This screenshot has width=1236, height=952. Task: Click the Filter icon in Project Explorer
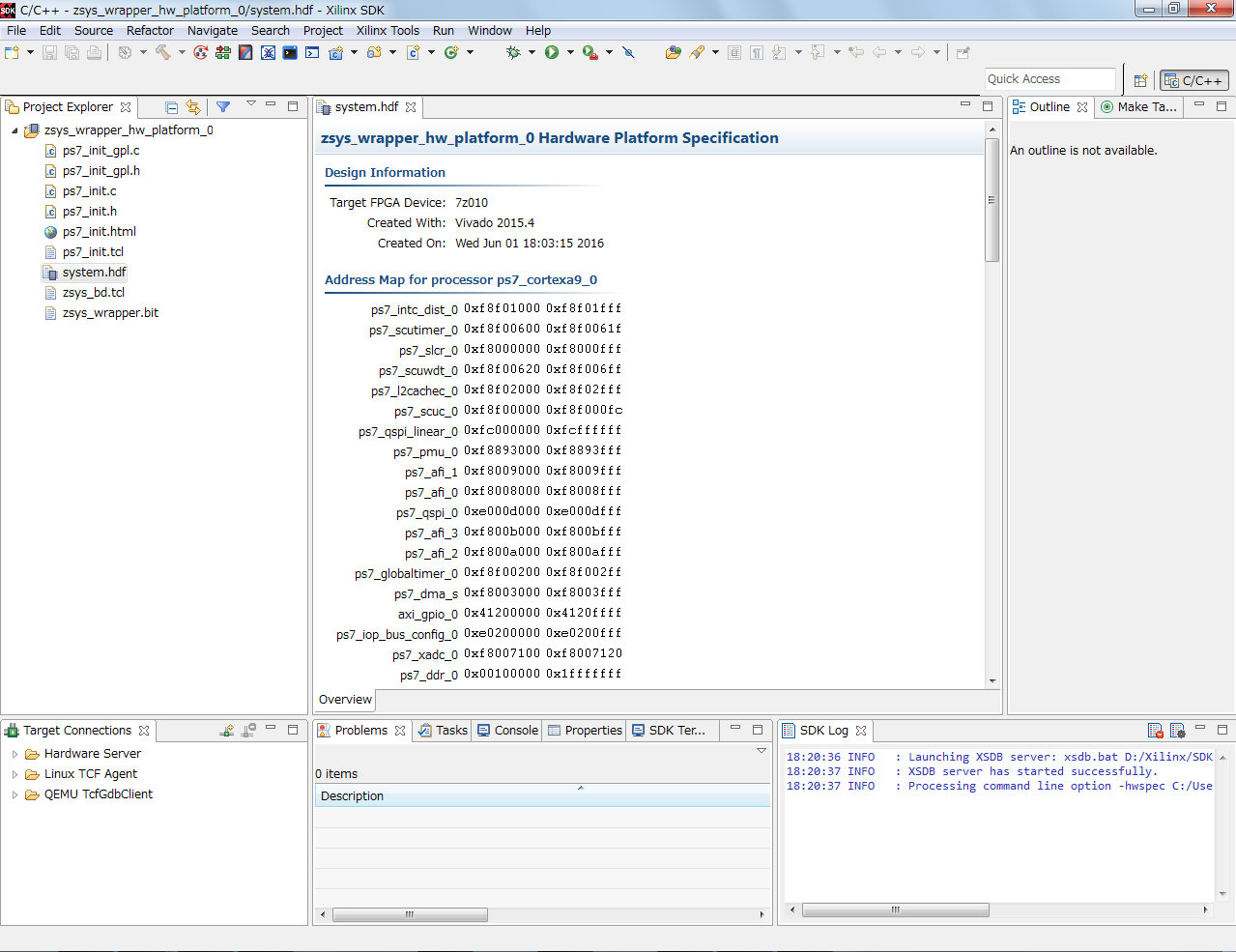(x=223, y=107)
